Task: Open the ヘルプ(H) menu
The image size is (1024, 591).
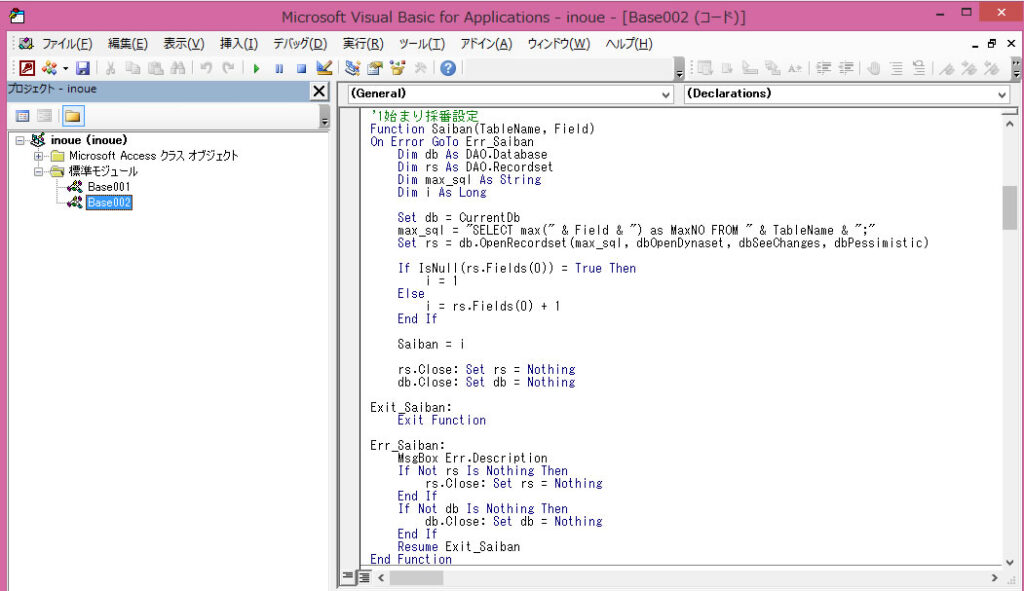Action: 628,44
